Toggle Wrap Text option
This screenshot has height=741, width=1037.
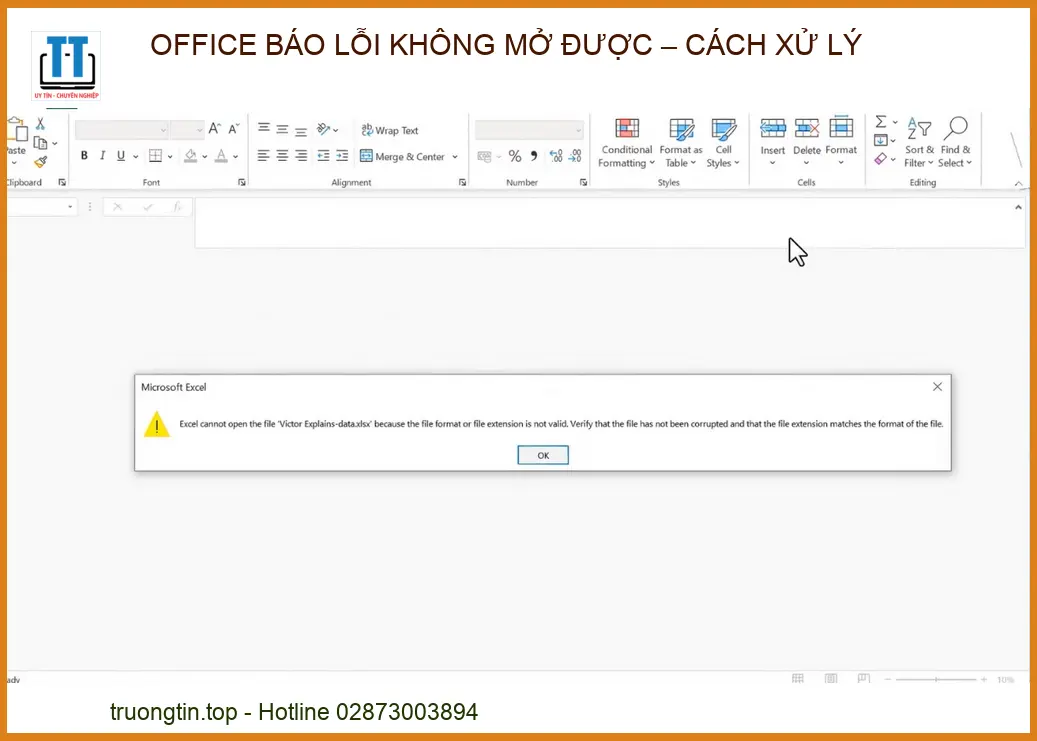390,130
